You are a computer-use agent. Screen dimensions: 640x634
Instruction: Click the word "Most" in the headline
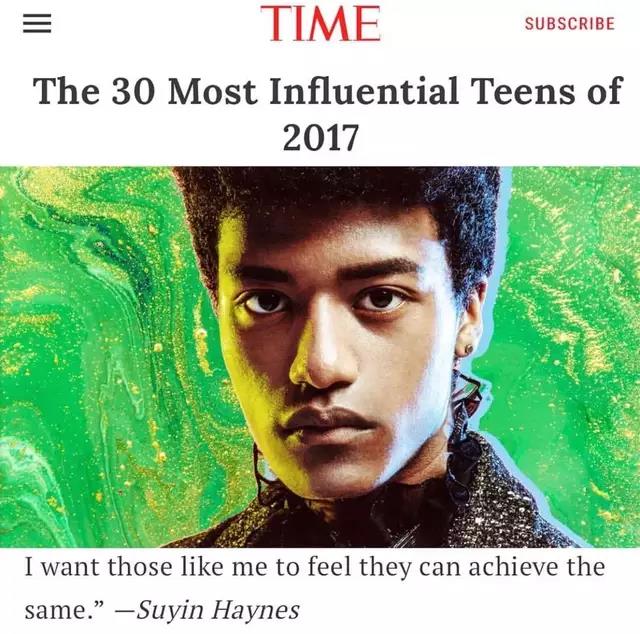click(x=212, y=90)
